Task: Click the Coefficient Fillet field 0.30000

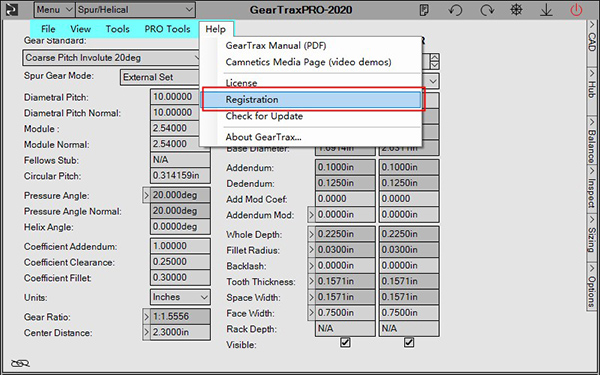Action: pos(180,277)
